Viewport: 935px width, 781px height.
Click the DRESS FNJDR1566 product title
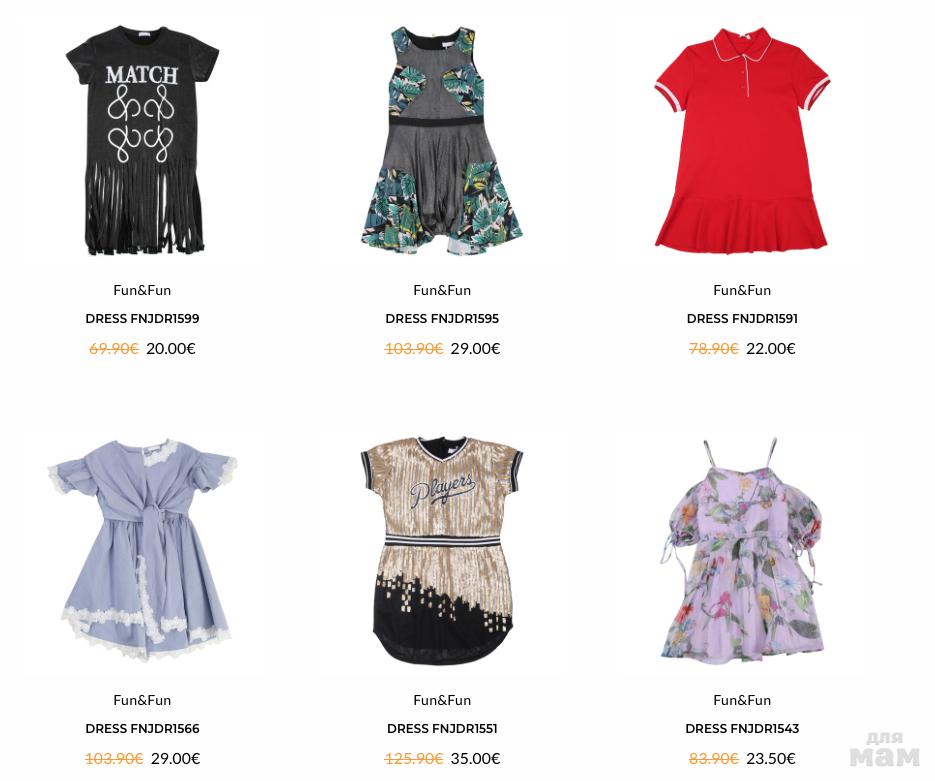click(142, 729)
